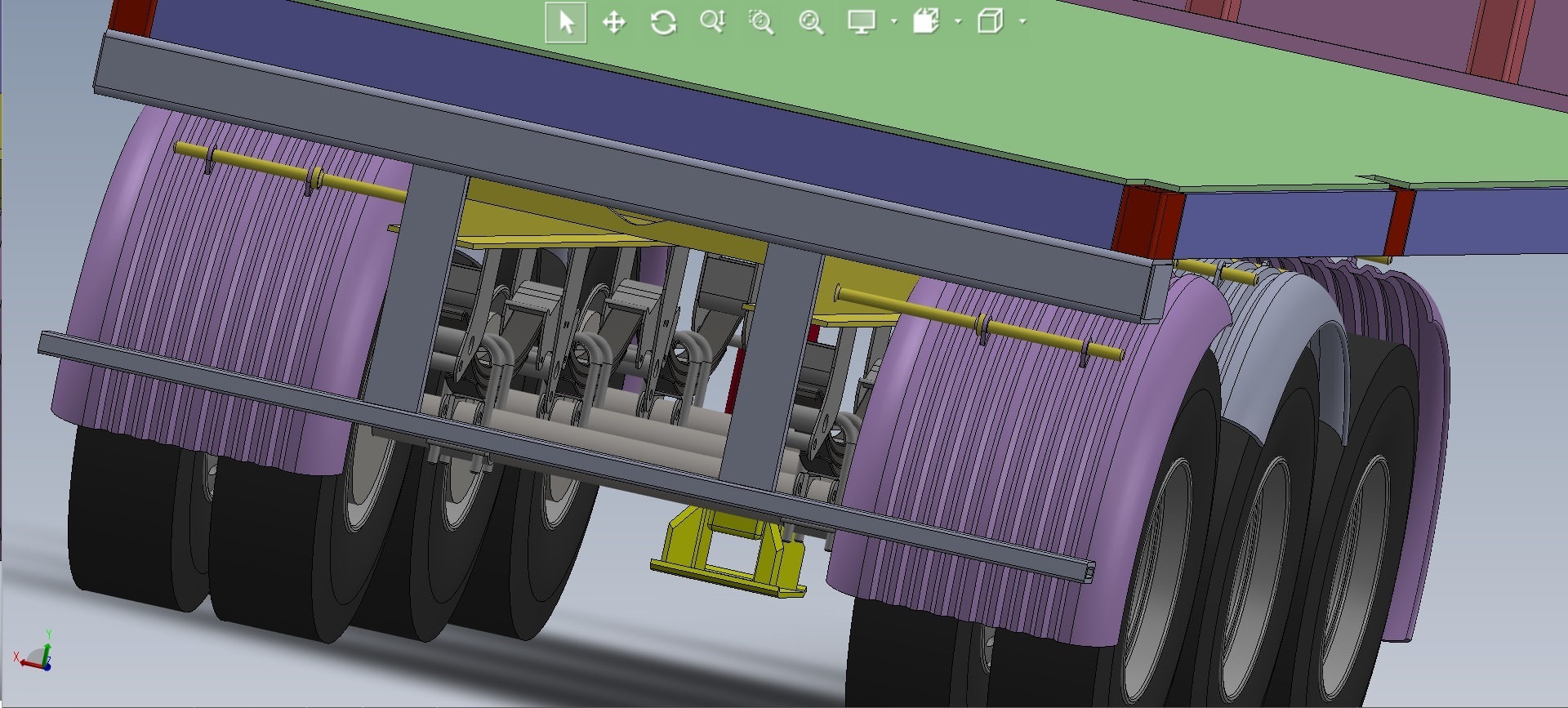Click the Zoom to Fit magnifier

[811, 22]
